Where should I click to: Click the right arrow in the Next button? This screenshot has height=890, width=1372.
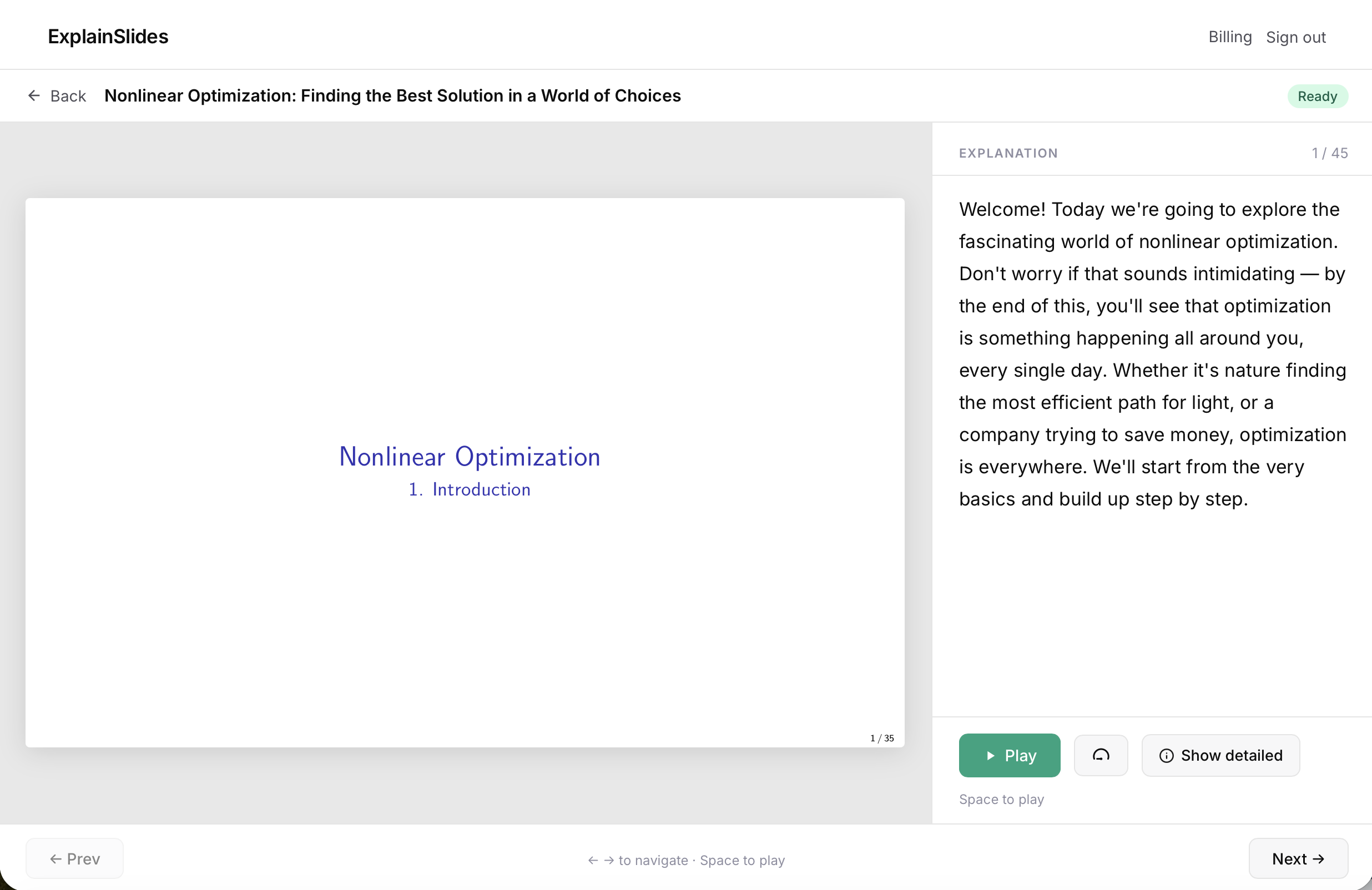point(1319,858)
